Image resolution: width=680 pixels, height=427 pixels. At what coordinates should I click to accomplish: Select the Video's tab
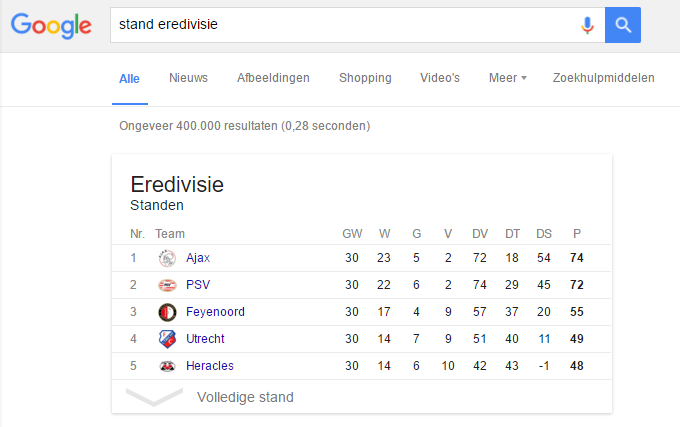[x=440, y=78]
